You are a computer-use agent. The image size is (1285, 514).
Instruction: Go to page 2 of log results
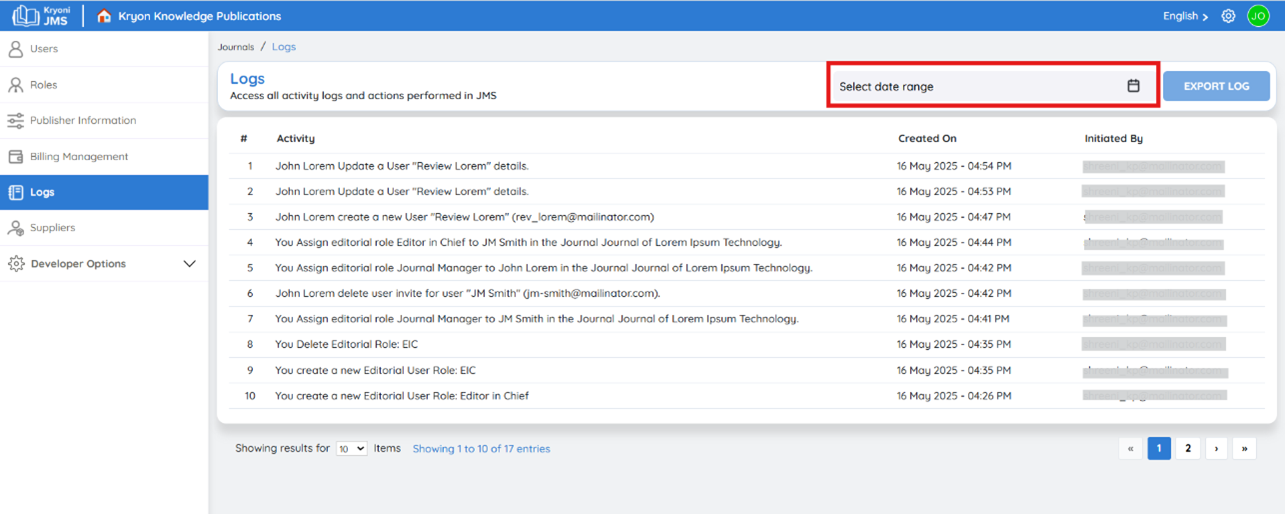click(1188, 449)
